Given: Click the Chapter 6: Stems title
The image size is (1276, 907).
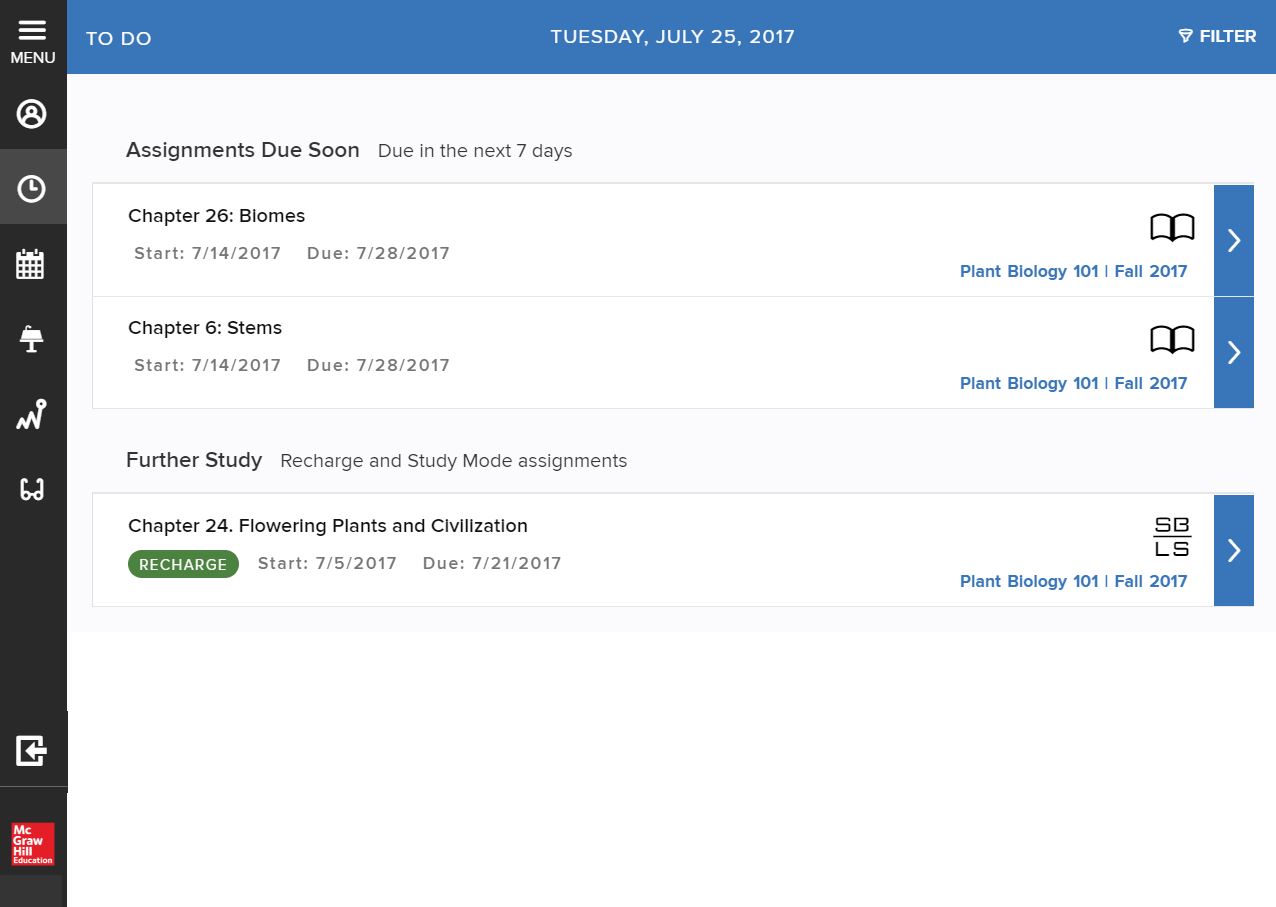Looking at the screenshot, I should [205, 328].
